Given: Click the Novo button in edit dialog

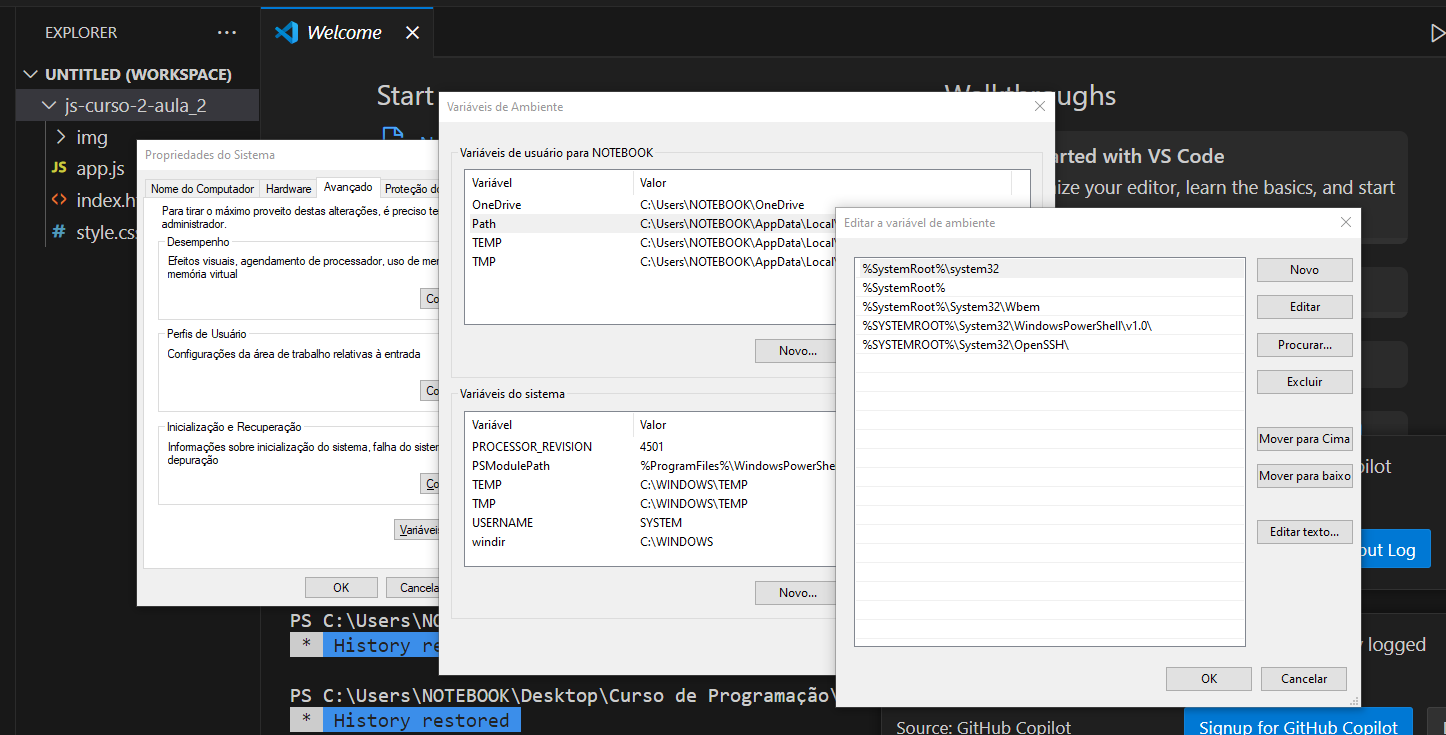Looking at the screenshot, I should pyautogui.click(x=1305, y=270).
